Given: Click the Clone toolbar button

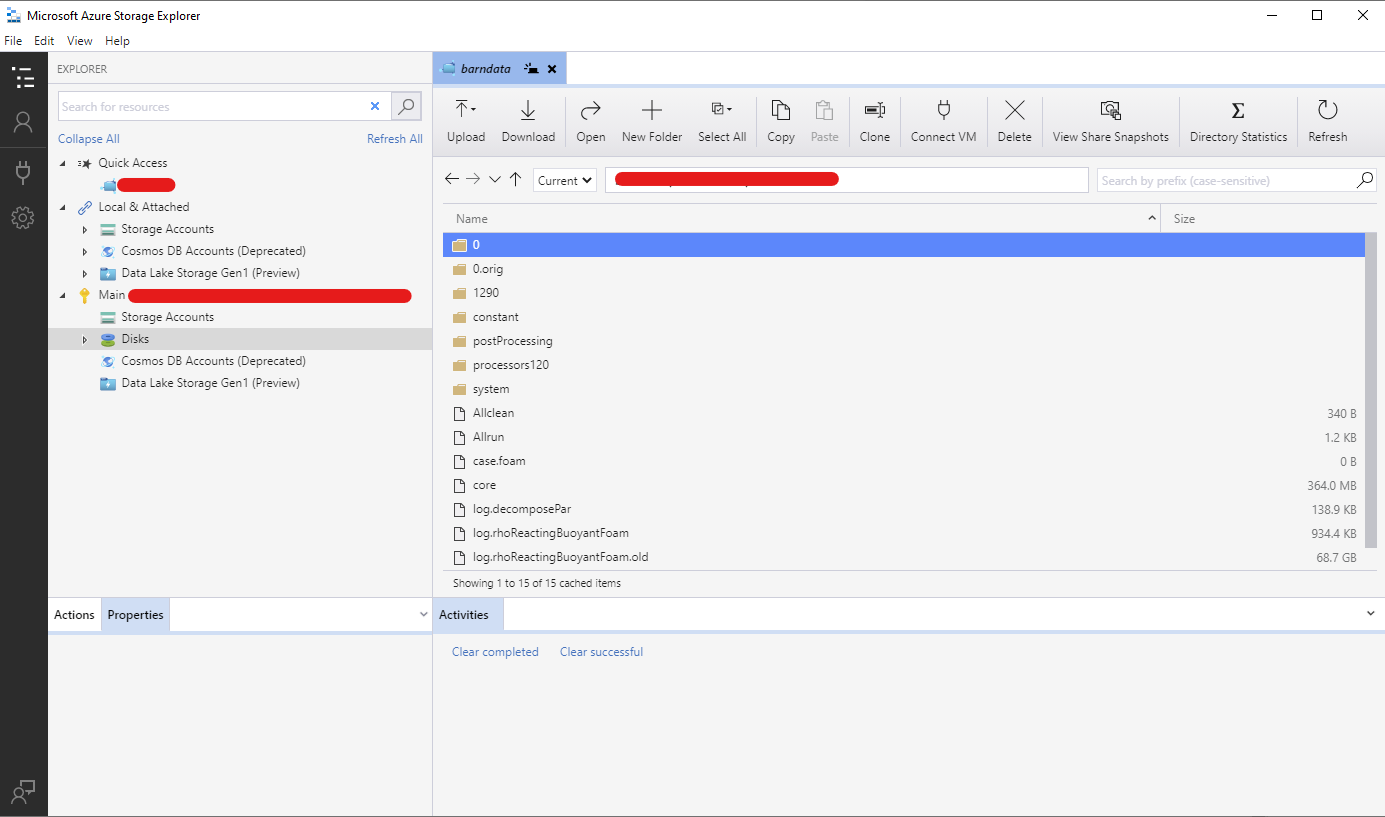Looking at the screenshot, I should 875,121.
